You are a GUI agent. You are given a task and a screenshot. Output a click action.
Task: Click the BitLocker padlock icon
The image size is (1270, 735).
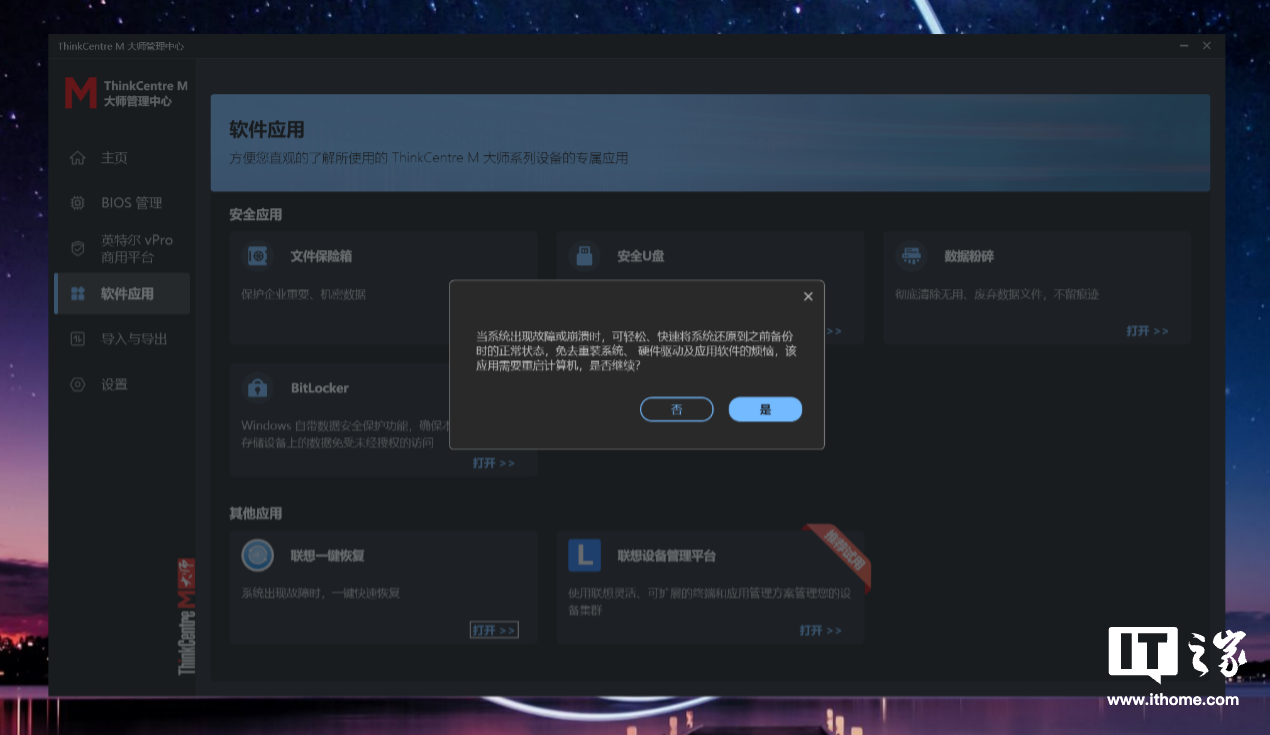[x=258, y=388]
